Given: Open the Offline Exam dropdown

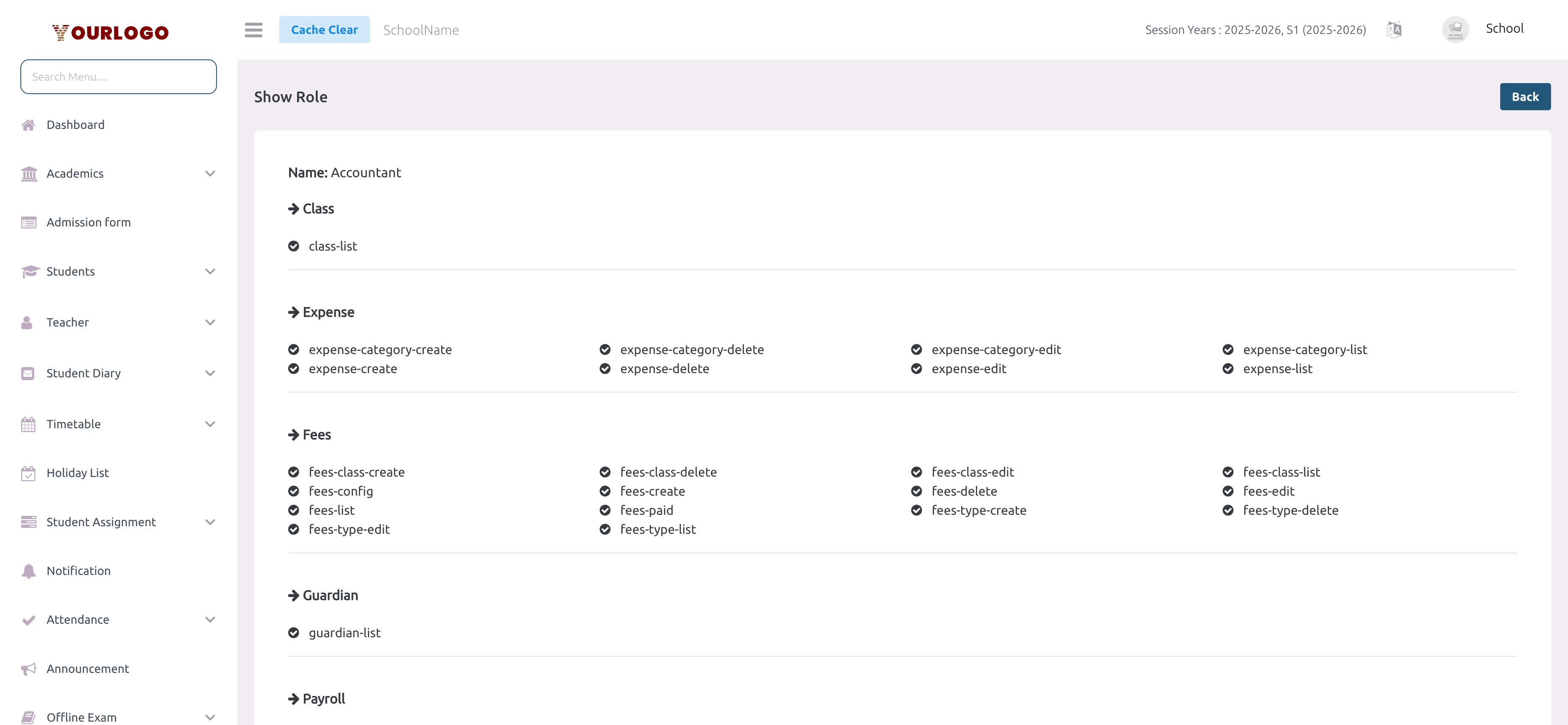Looking at the screenshot, I should point(210,717).
